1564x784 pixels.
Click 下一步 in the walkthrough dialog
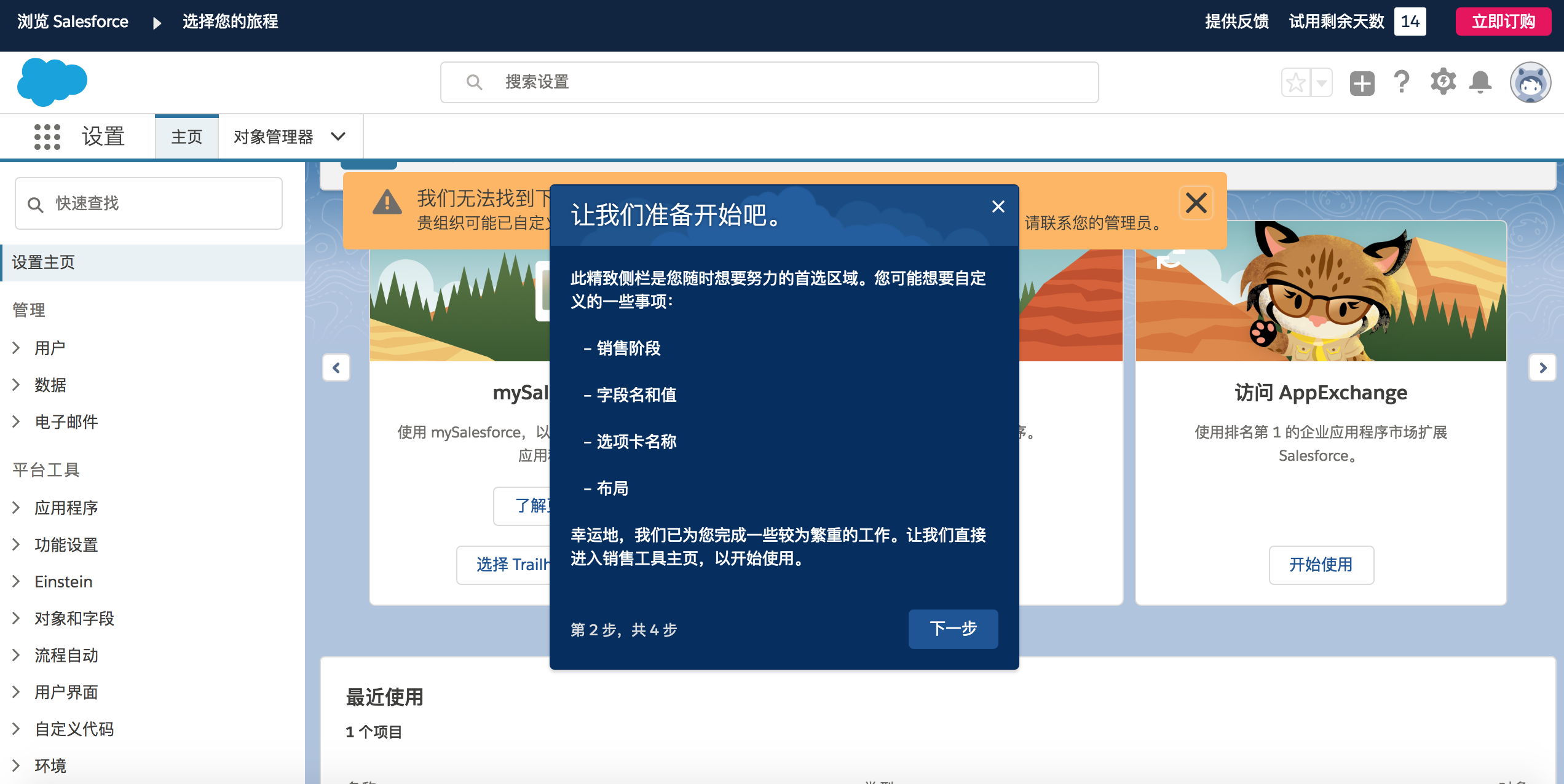[x=953, y=629]
